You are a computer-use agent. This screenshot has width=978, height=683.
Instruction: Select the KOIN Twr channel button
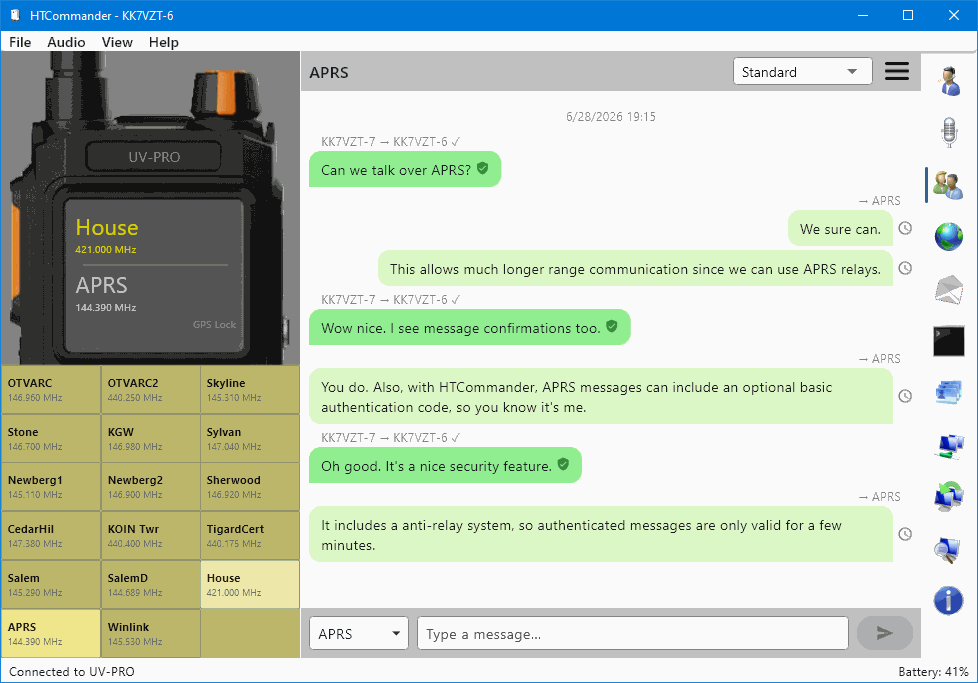150,536
